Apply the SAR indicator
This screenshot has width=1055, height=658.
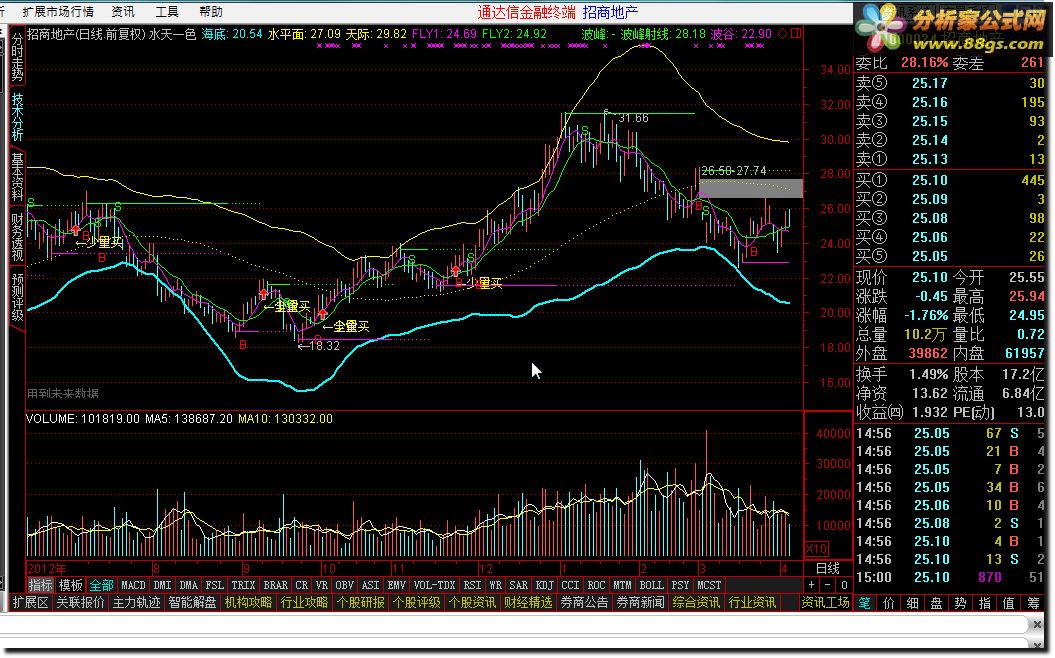point(518,585)
